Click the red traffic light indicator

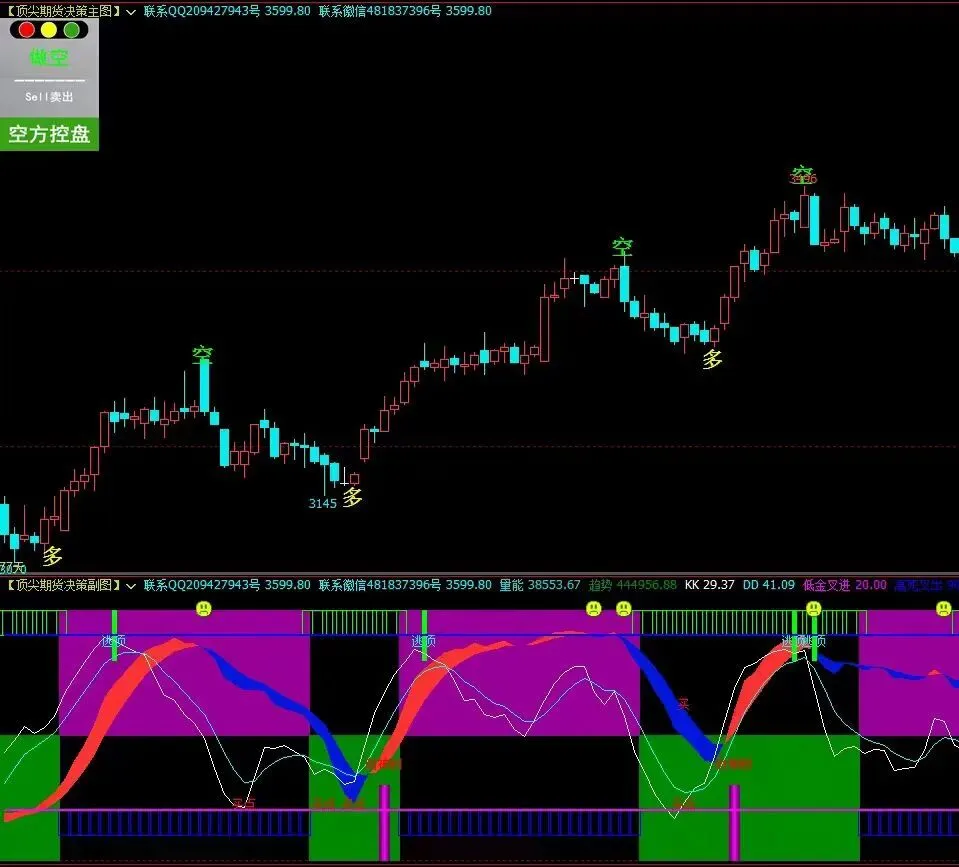pyautogui.click(x=26, y=30)
